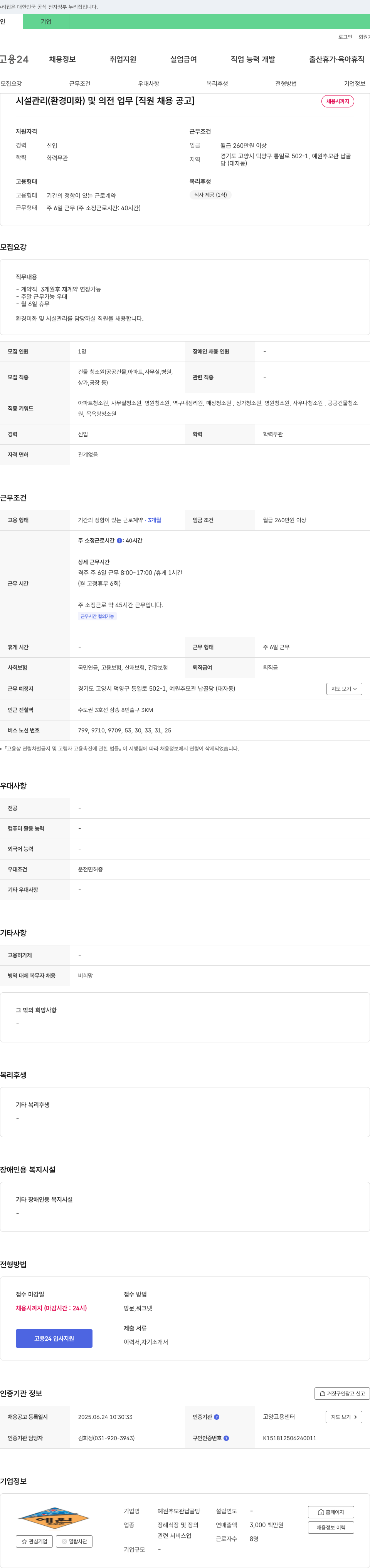Click the 수도권 3호선 삼송 8번출구 3KM text

point(115,710)
